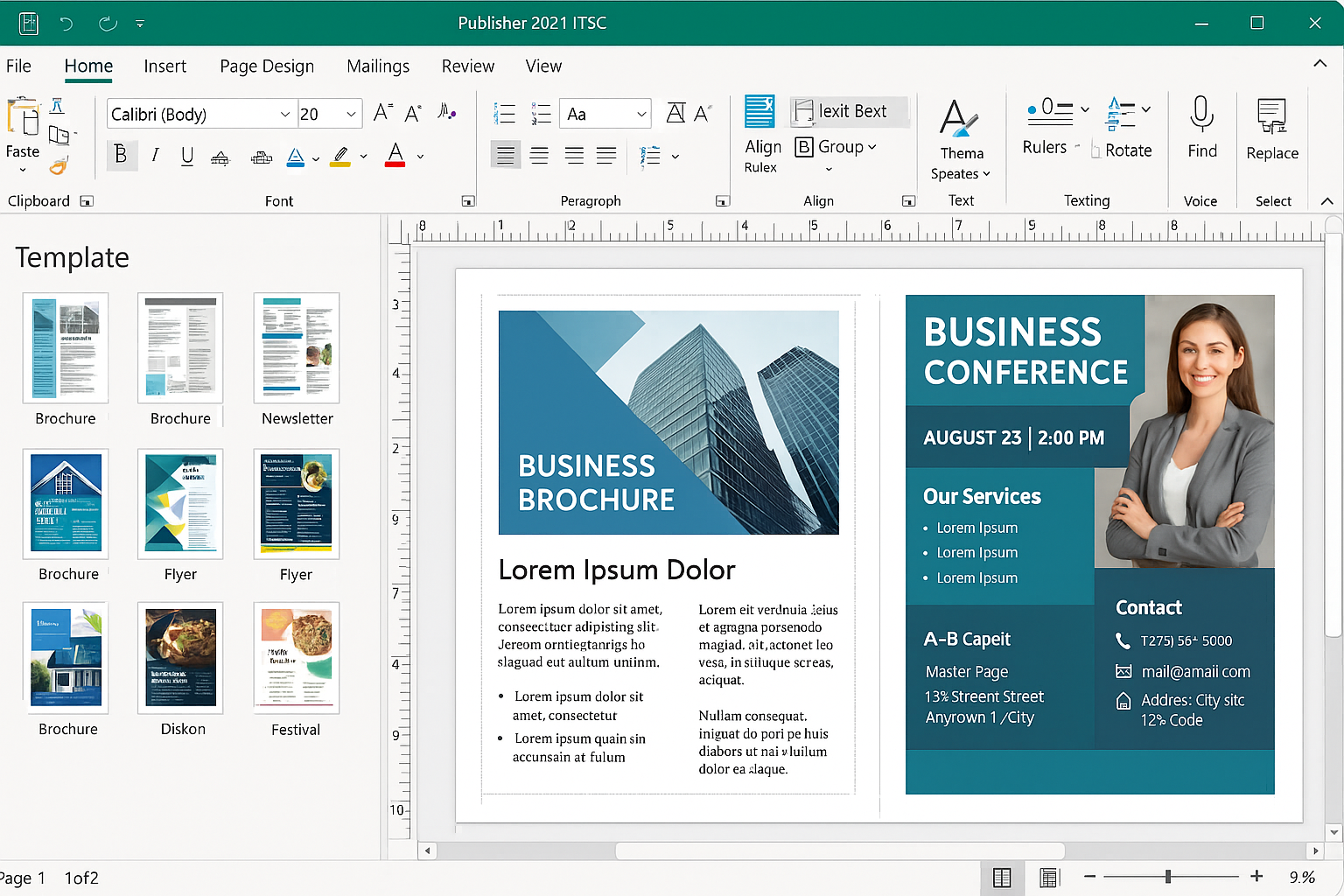
Task: Click the Align Rulex icon
Action: pyautogui.click(x=759, y=113)
